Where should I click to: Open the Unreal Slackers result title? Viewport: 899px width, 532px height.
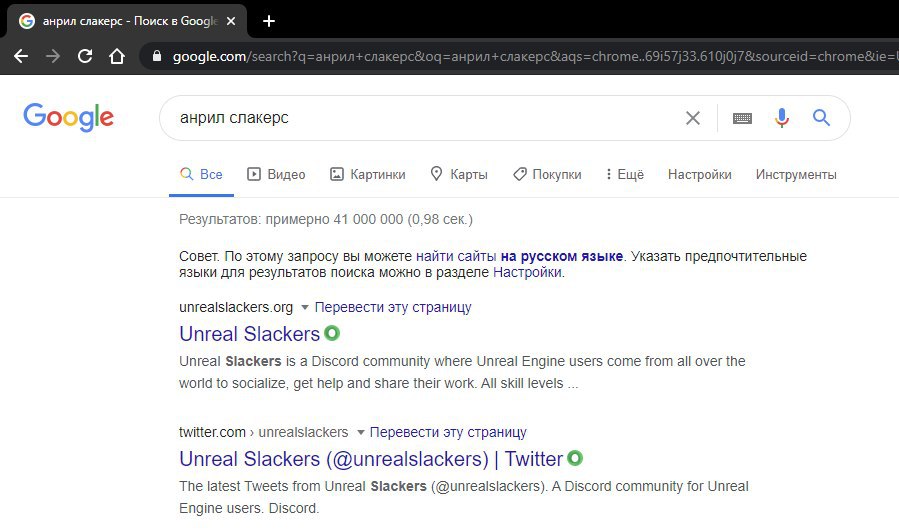tap(249, 334)
